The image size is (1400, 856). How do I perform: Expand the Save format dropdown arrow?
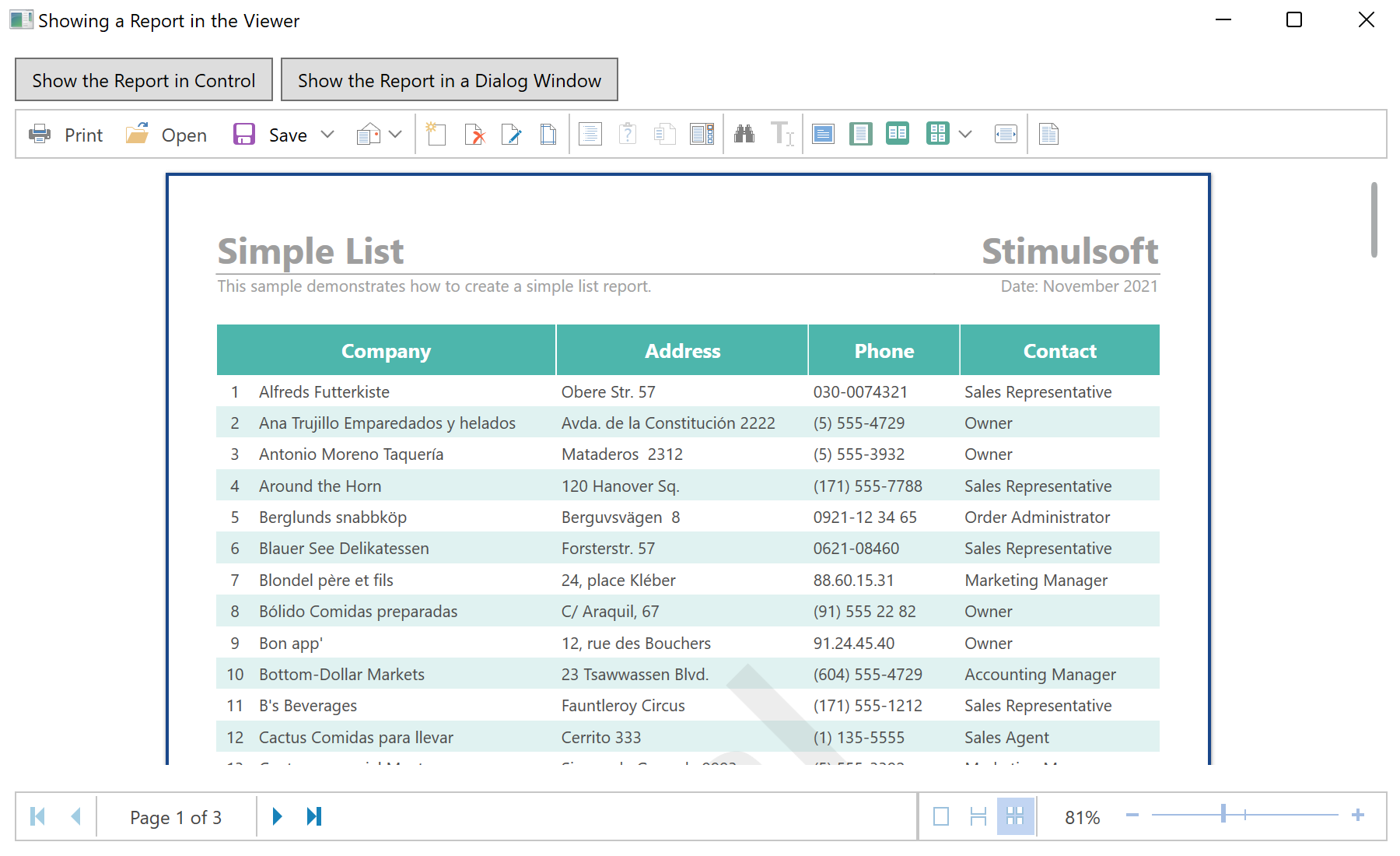click(327, 135)
